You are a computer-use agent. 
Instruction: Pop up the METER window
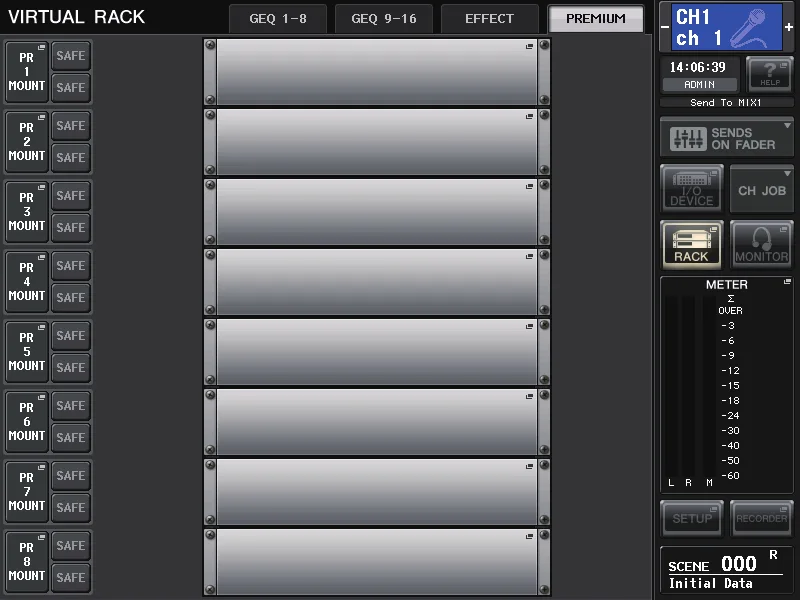tap(787, 282)
